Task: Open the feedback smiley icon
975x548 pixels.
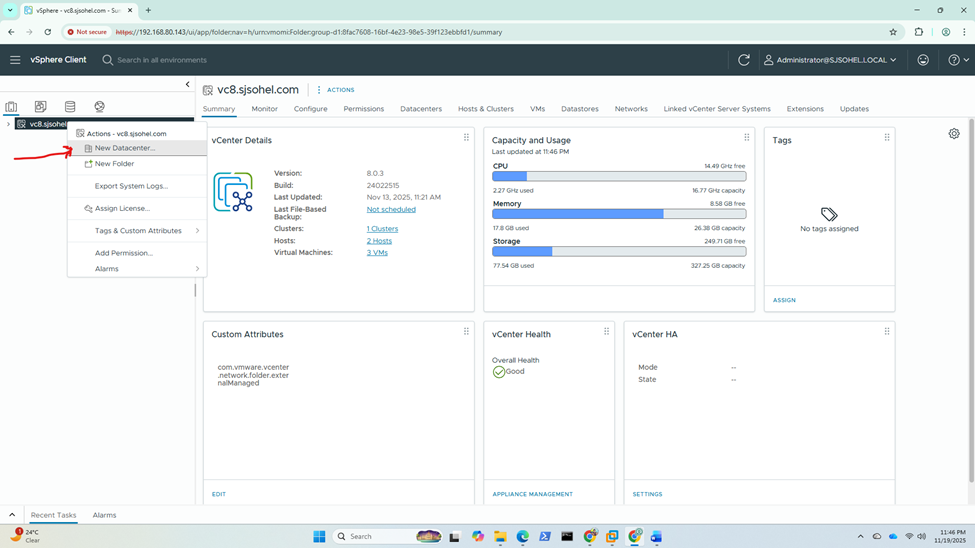Action: tap(923, 60)
